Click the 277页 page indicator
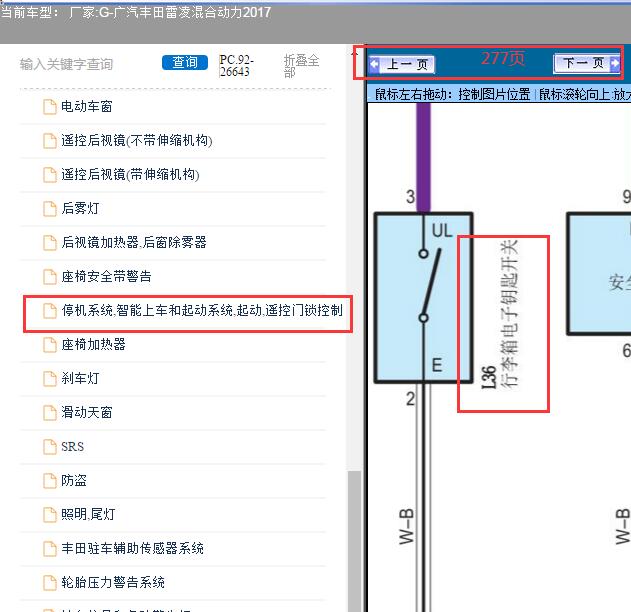The height and width of the screenshot is (612, 631). [503, 58]
